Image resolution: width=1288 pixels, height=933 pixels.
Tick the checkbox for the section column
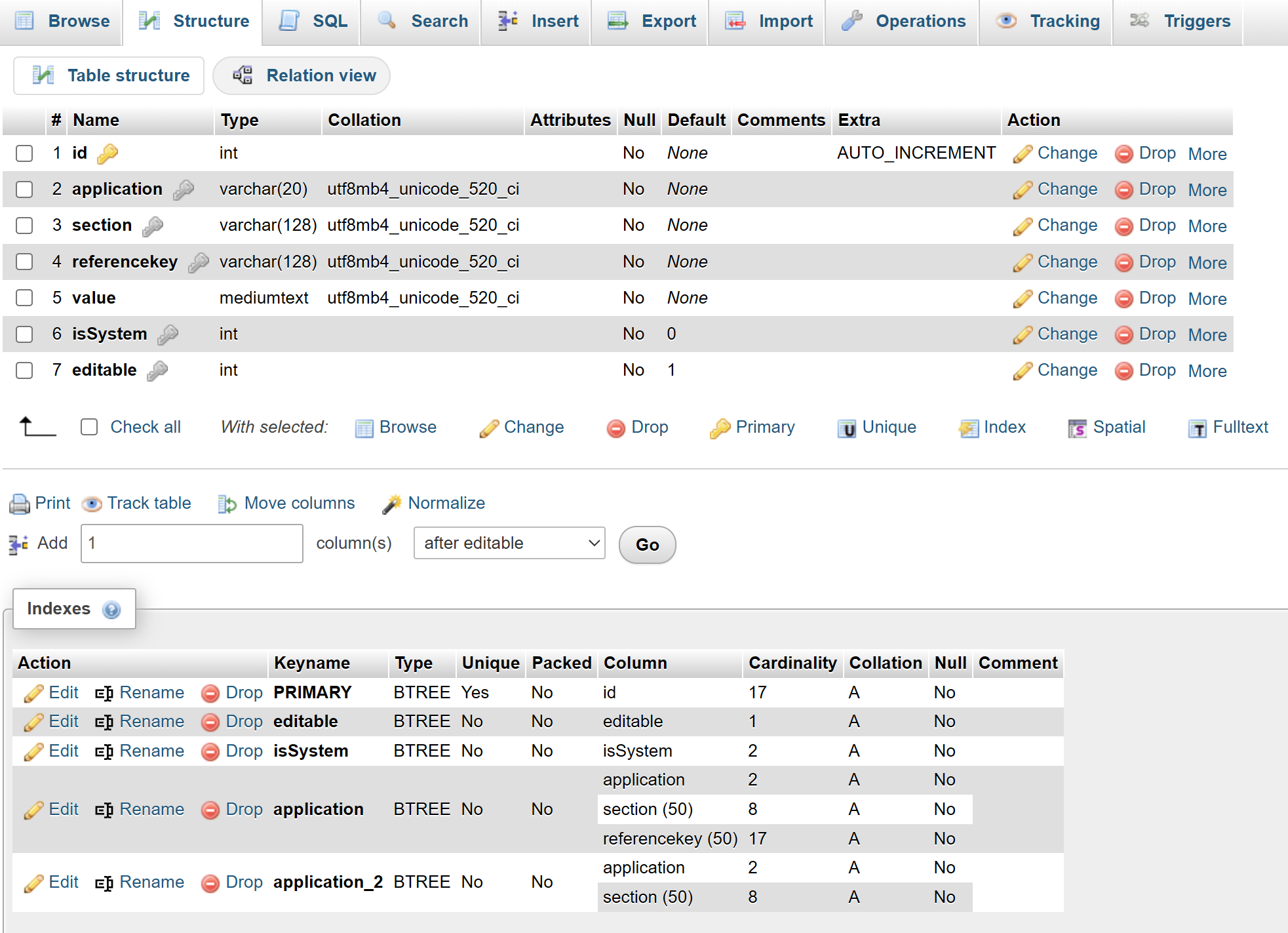pos(24,226)
